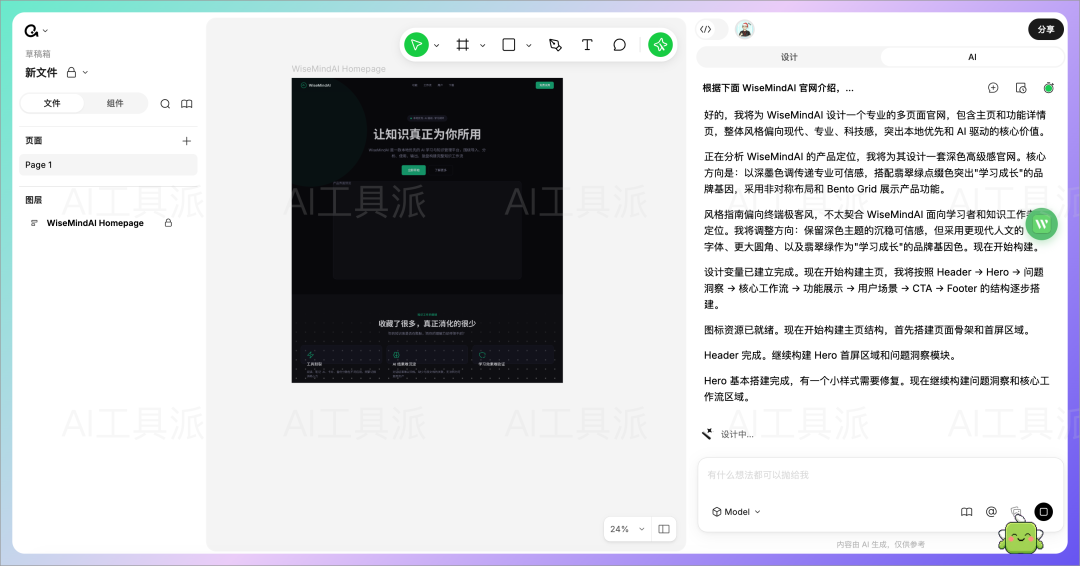Open the knowledge book icon in chat input
The width and height of the screenshot is (1080, 566).
[966, 512]
